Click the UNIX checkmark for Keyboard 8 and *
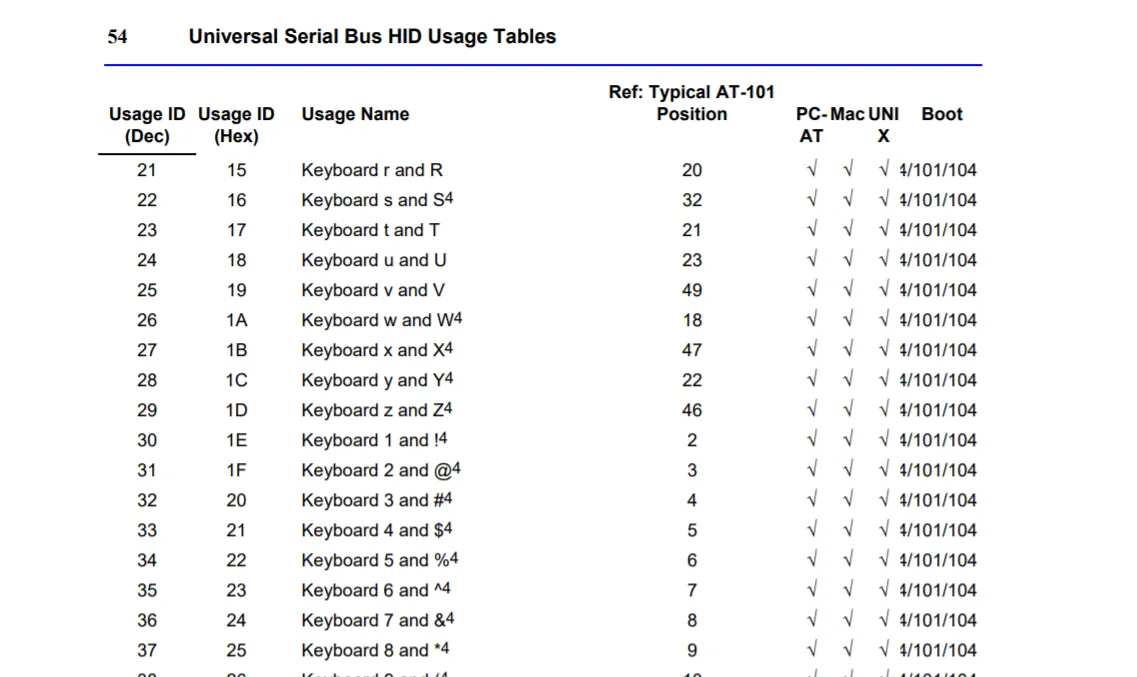Screen dimensions: 1137x677 884,650
